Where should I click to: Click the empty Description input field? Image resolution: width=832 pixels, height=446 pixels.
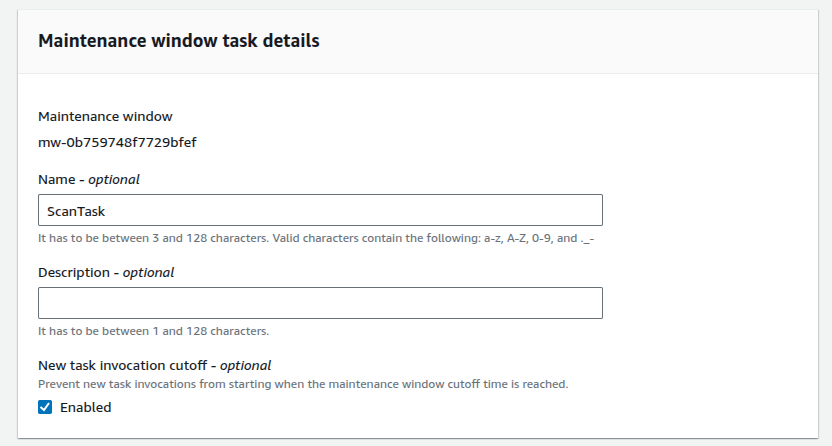coord(320,303)
